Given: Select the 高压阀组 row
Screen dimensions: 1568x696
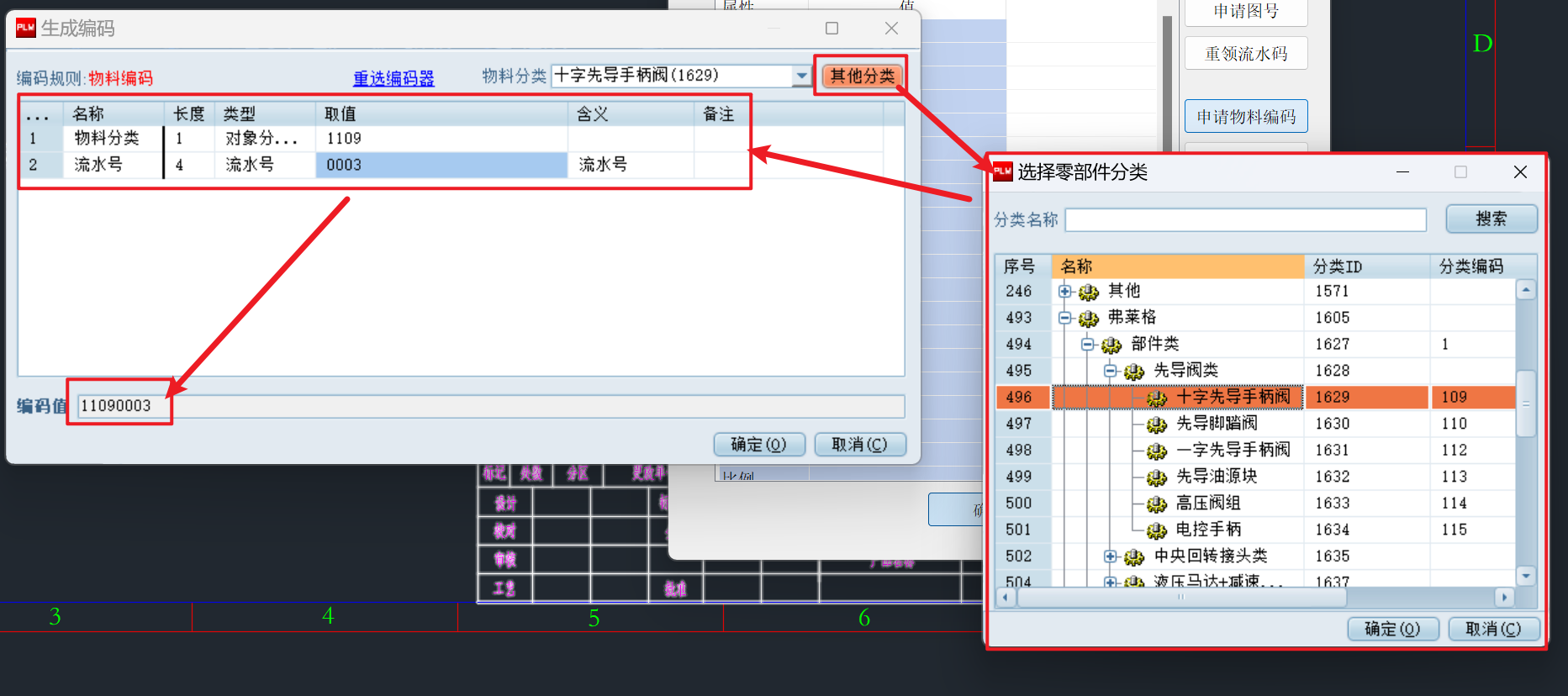Looking at the screenshot, I should coord(1255,503).
